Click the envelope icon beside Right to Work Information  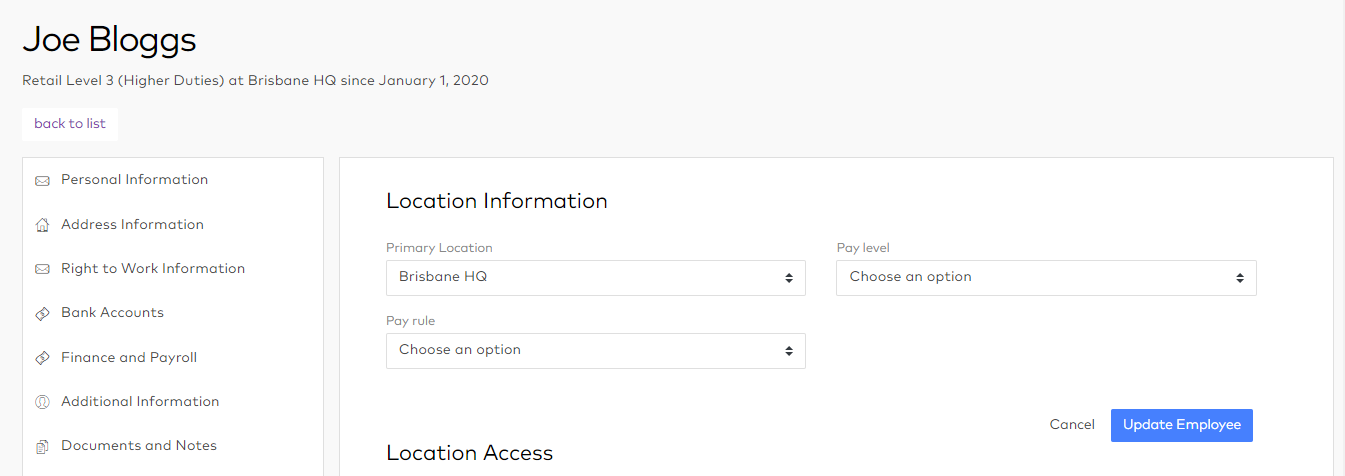point(42,269)
